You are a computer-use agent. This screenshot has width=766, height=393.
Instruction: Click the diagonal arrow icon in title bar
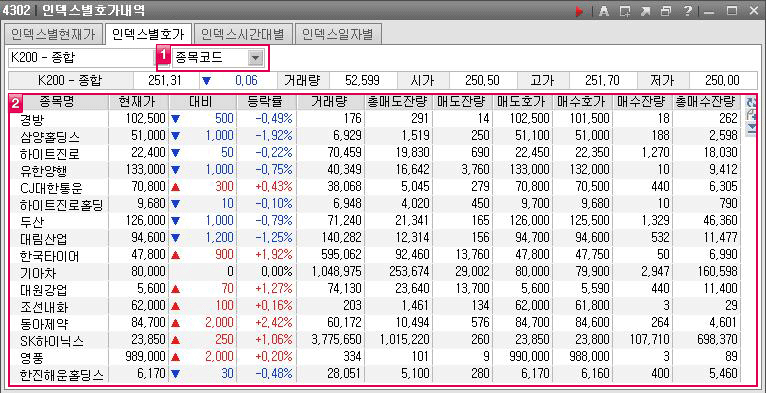pos(645,11)
